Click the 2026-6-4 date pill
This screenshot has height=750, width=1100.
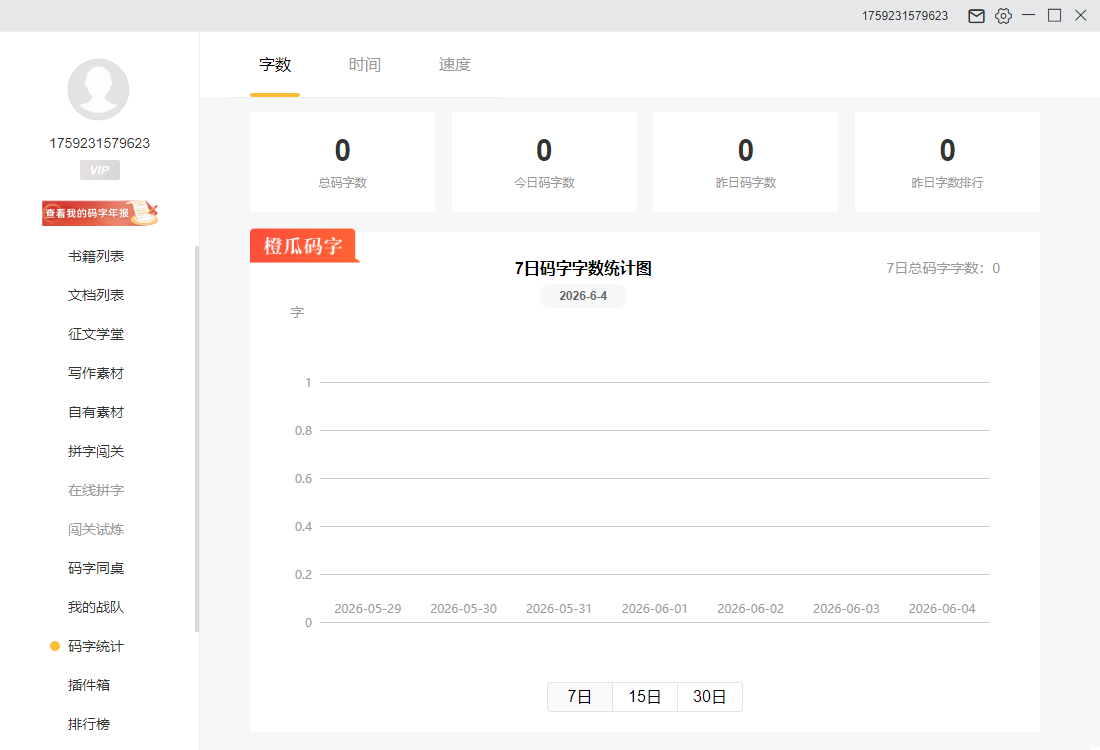[x=583, y=296]
